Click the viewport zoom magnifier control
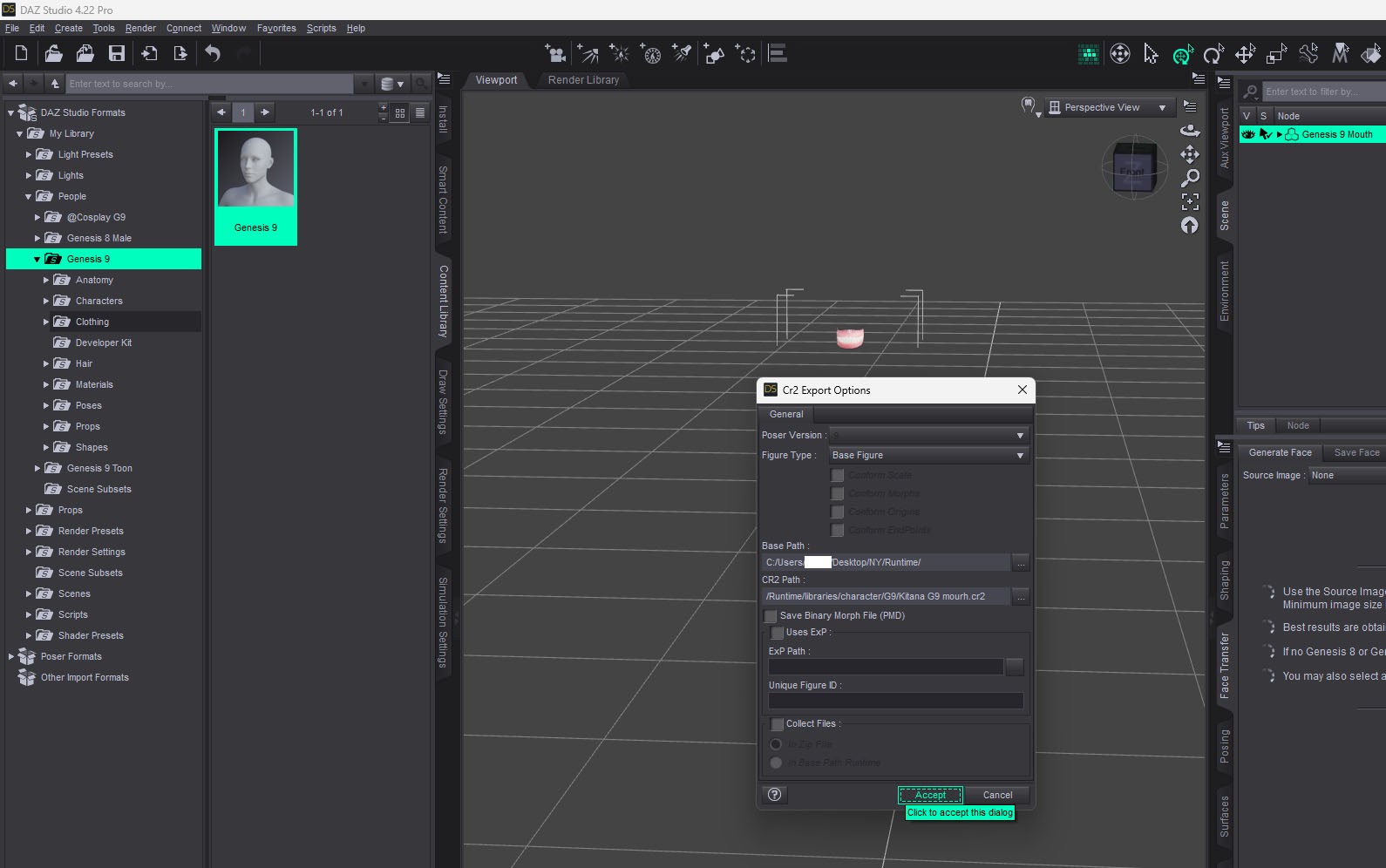The width and height of the screenshot is (1386, 868). point(1190,178)
